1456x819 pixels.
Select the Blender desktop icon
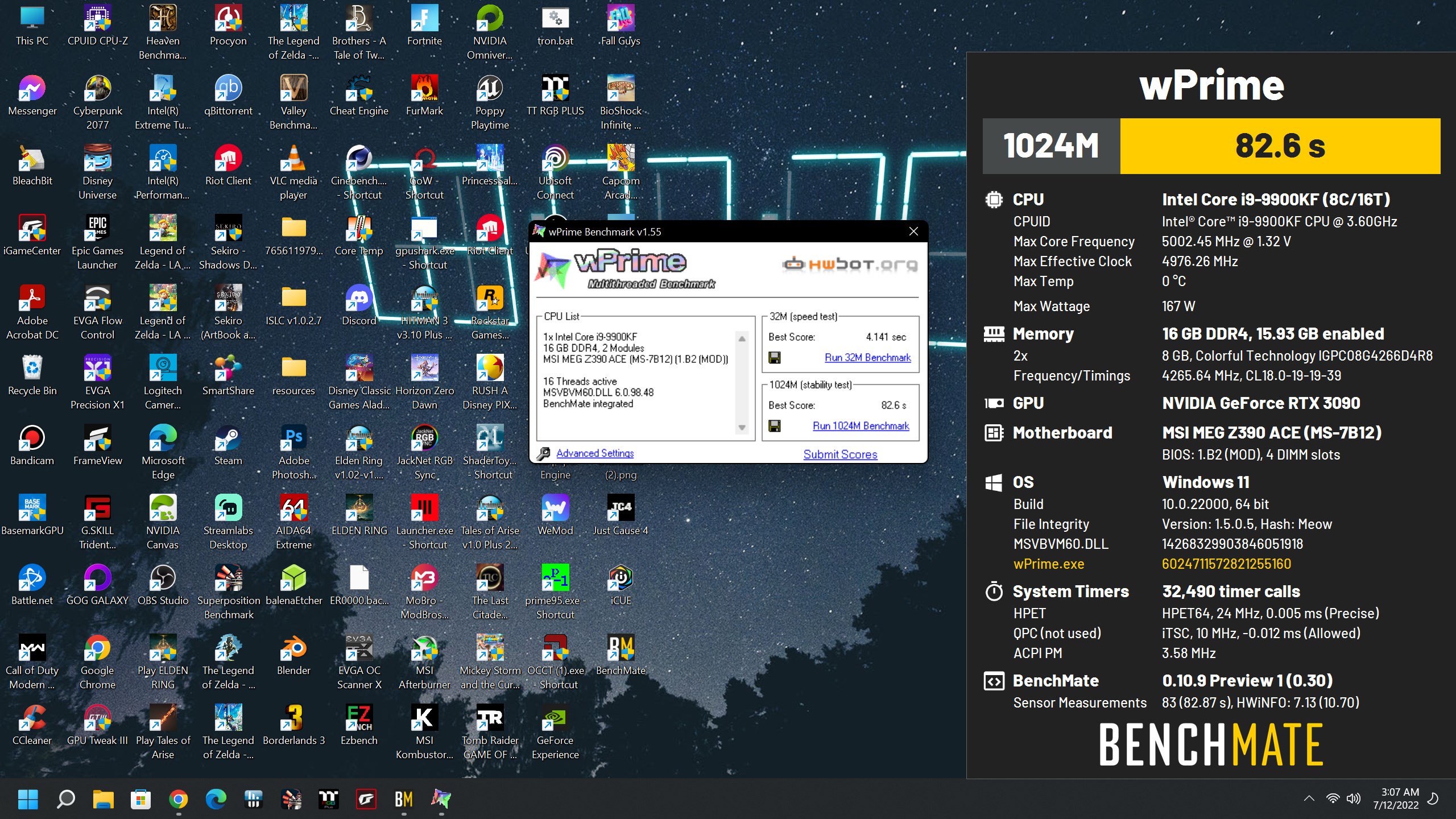pyautogui.click(x=293, y=656)
